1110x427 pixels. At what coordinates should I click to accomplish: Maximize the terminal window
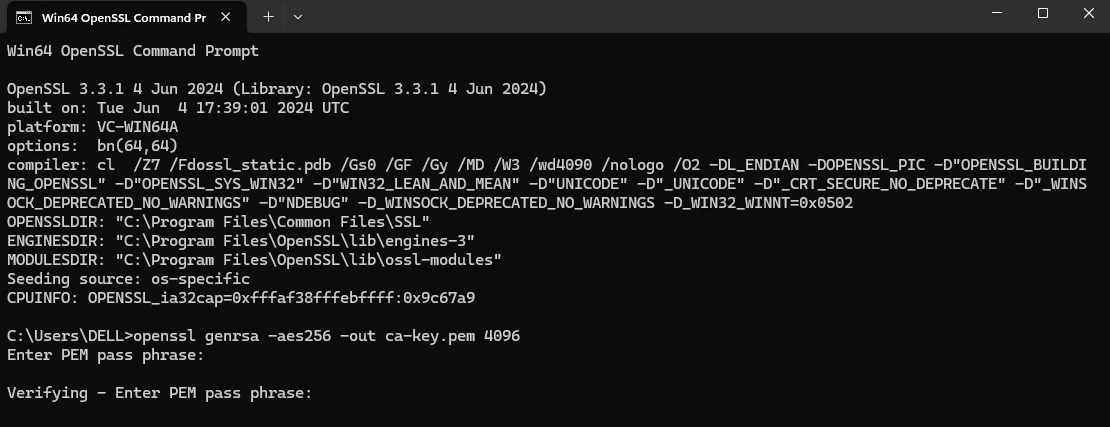[1042, 14]
